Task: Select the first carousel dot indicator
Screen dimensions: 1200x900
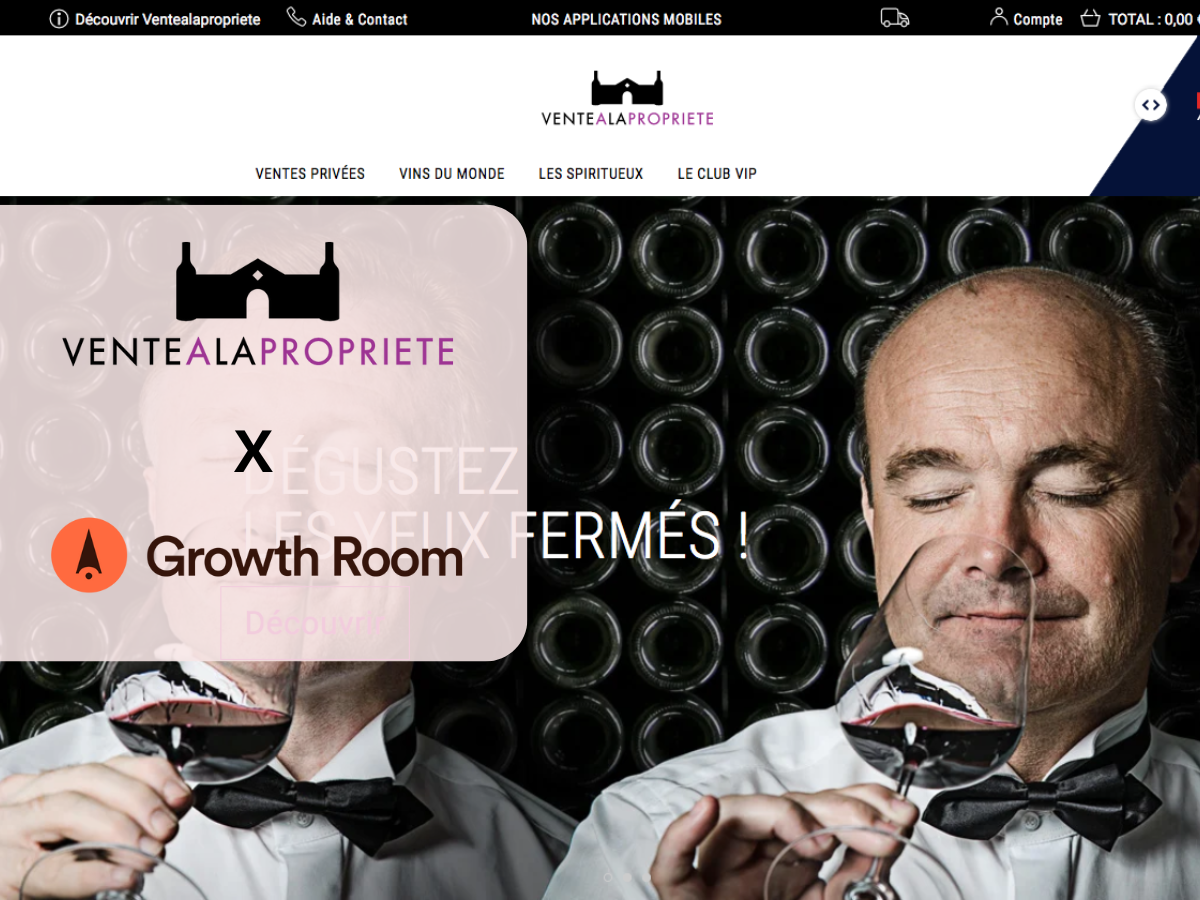Action: 607,876
